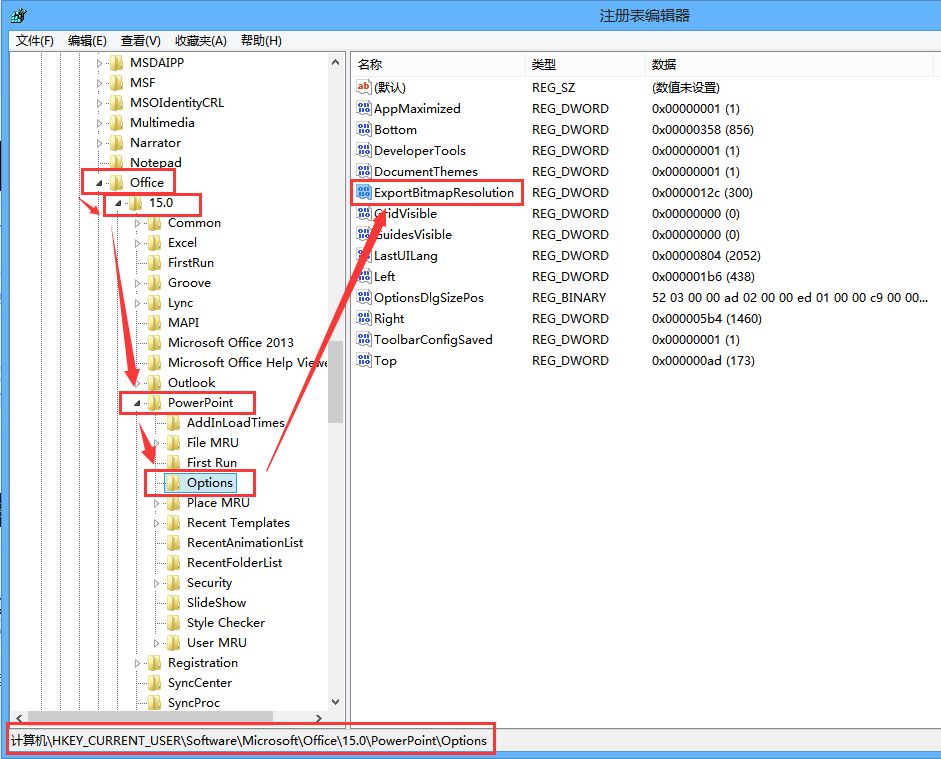
Task: Expand the Excel node arrow
Action: pos(137,243)
